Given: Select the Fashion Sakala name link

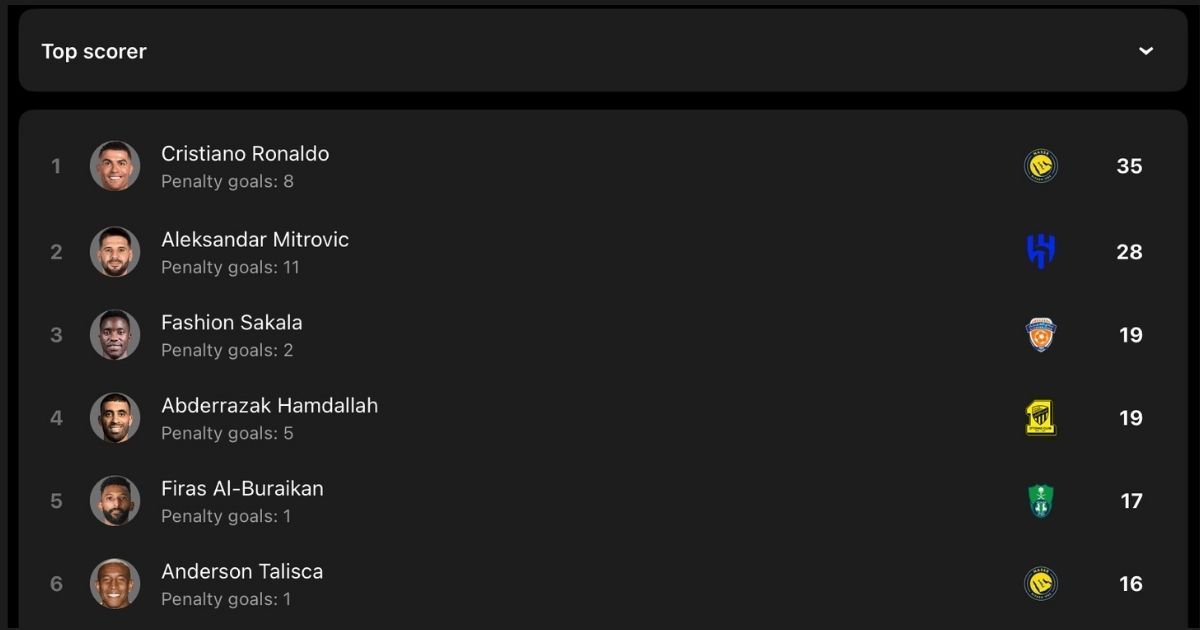Looking at the screenshot, I should pos(232,323).
